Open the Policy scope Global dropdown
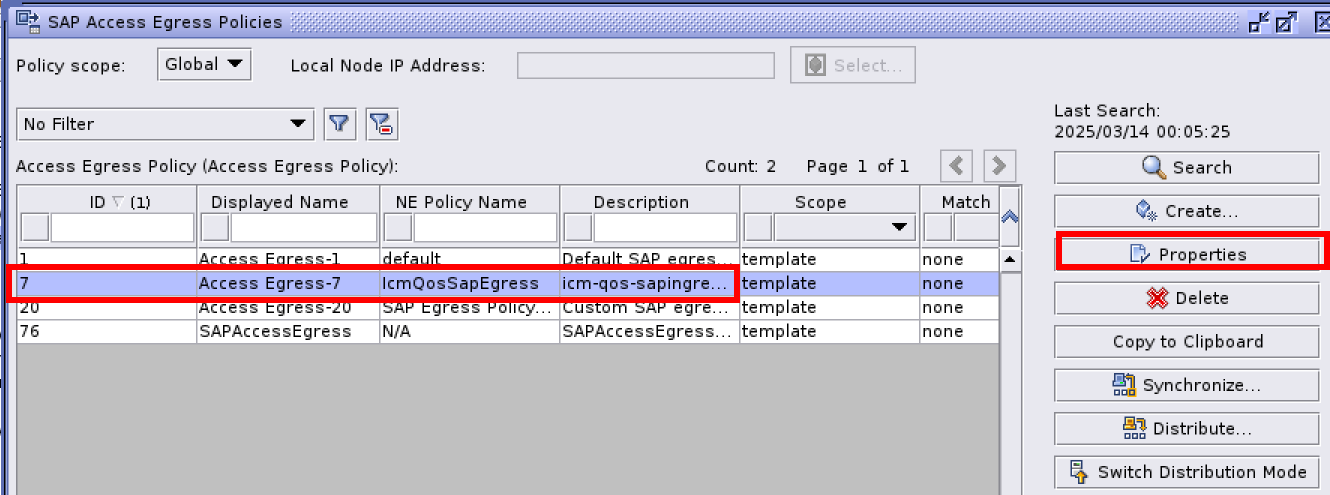This screenshot has width=1330, height=495. coord(204,65)
